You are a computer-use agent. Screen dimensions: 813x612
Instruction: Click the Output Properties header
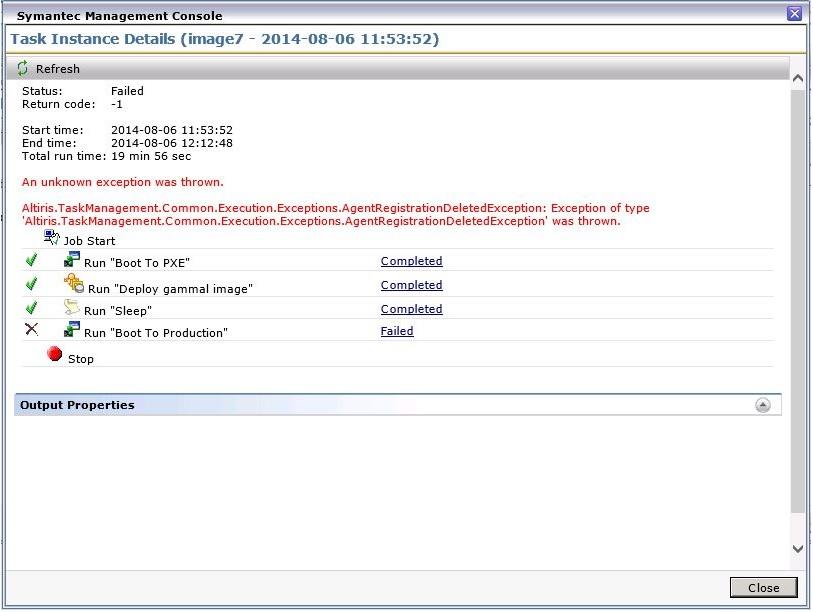tap(398, 405)
